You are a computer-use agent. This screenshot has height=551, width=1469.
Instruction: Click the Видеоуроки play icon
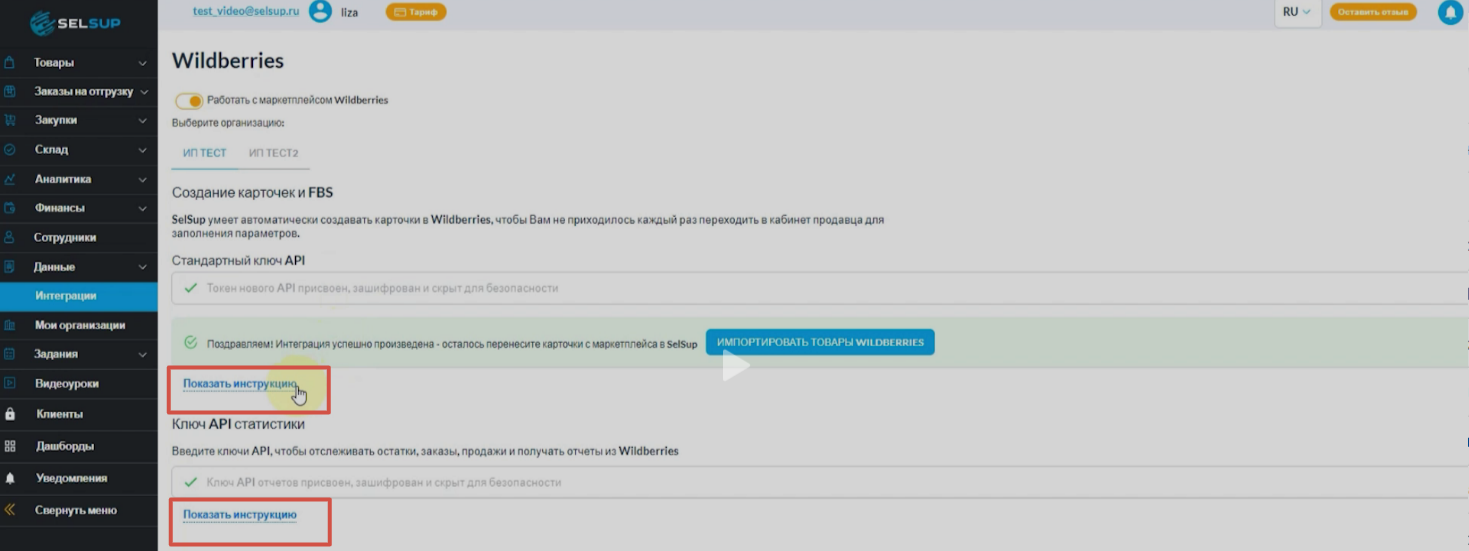point(10,383)
